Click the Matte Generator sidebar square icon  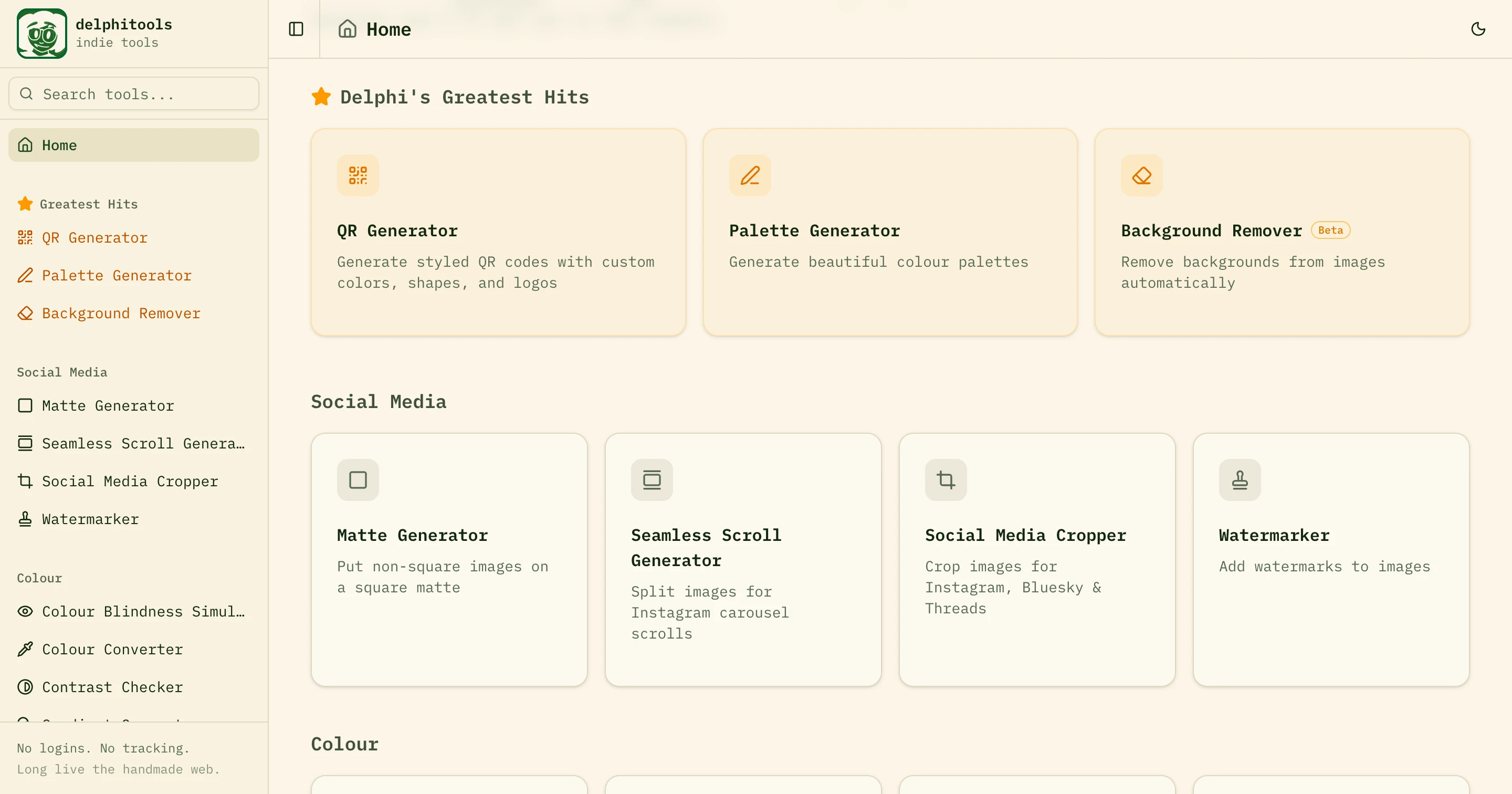coord(25,405)
